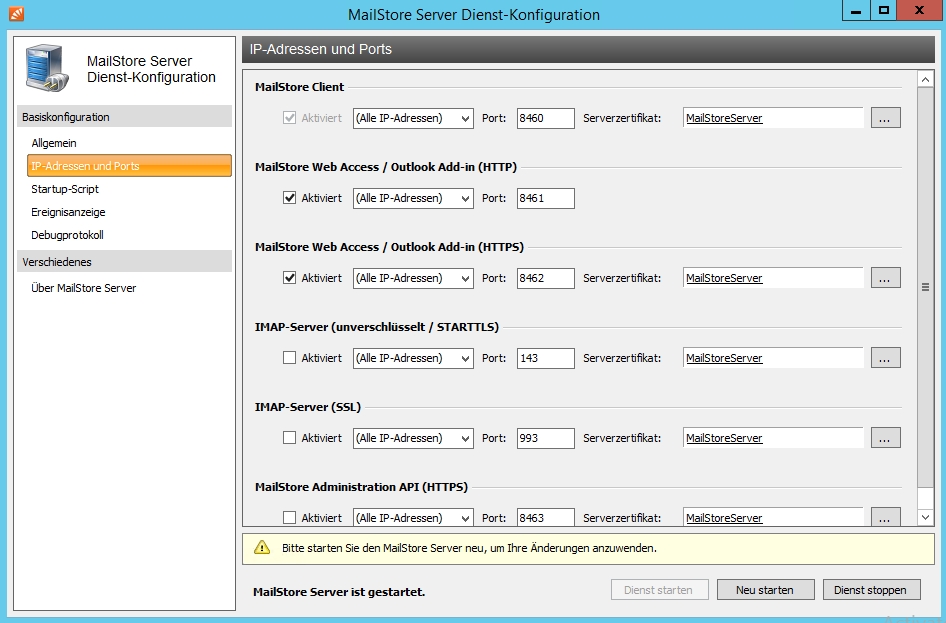
Task: Browse certificate for MailStore Client
Action: (885, 118)
